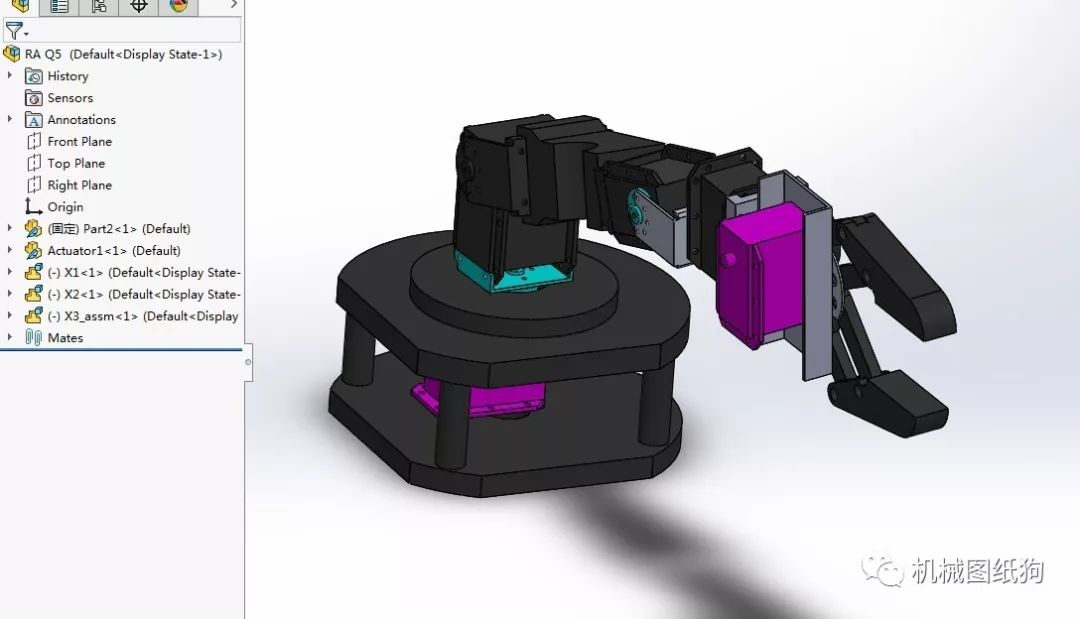This screenshot has height=619, width=1080.
Task: Show more manager tabs with the arrow
Action: pyautogui.click(x=233, y=5)
